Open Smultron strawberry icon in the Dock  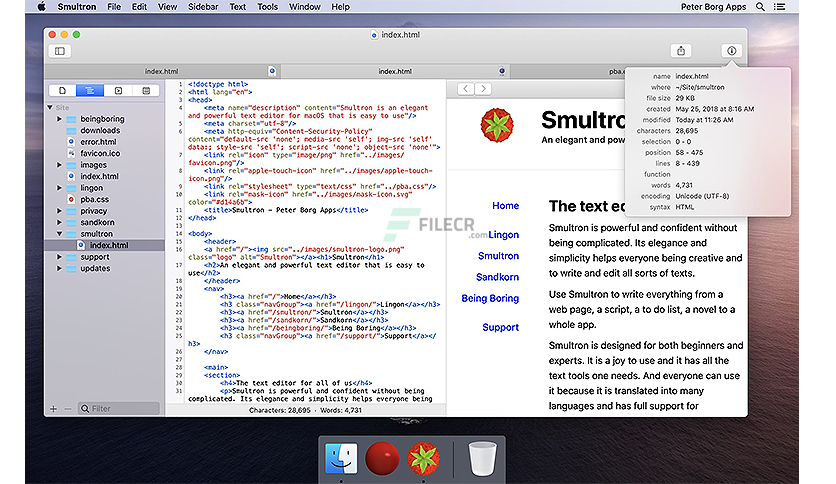423,458
